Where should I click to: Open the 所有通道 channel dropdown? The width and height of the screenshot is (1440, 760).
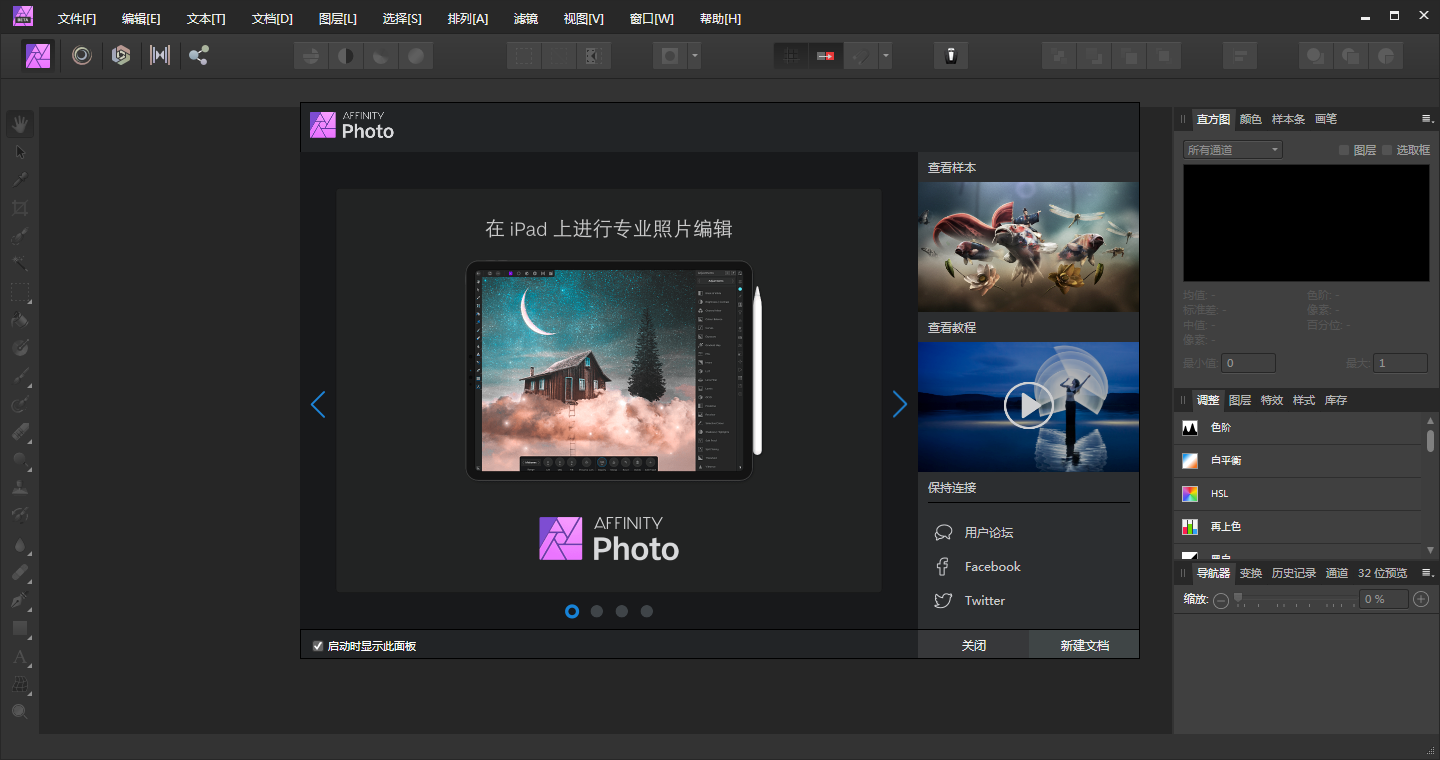point(1232,150)
